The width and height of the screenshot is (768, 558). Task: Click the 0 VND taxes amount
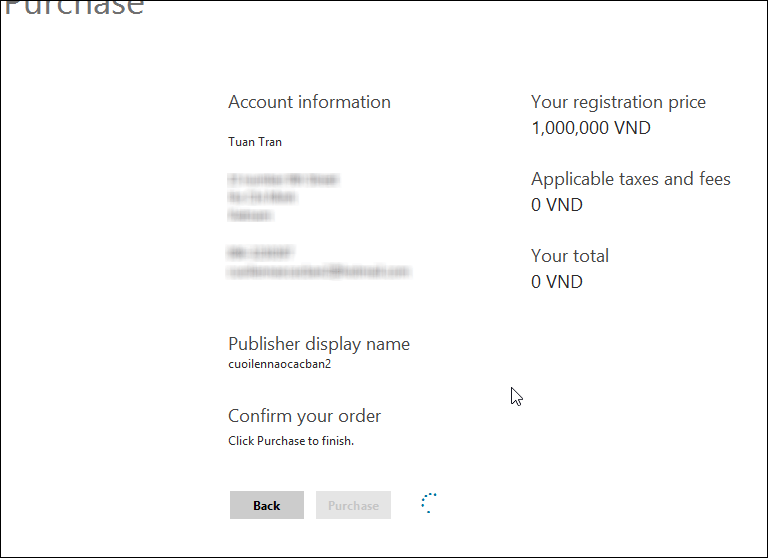point(557,205)
